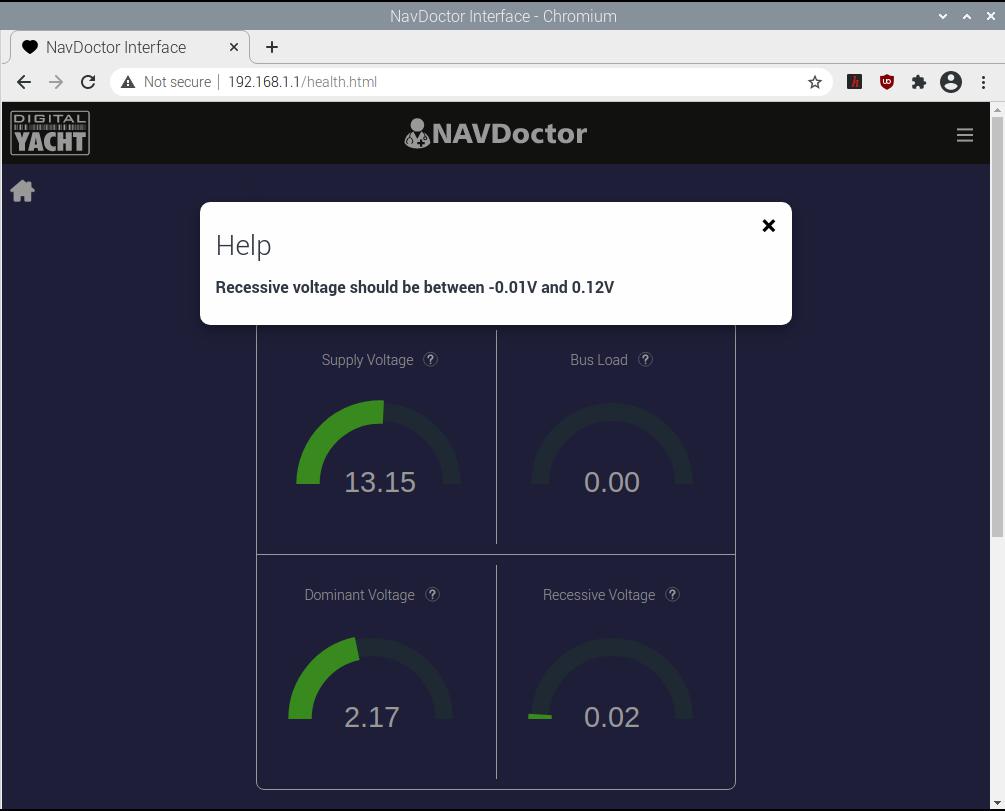Screen dimensions: 1005x811
Task: Go to the home page icon
Action: [22, 191]
